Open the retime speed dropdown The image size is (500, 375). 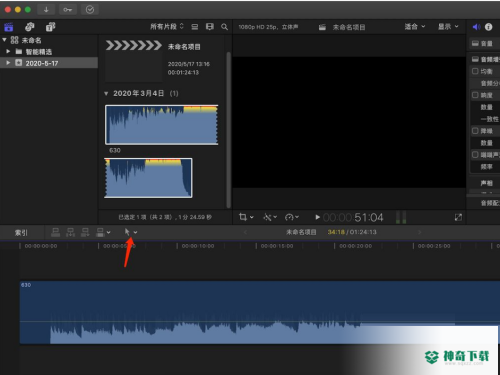pos(292,217)
